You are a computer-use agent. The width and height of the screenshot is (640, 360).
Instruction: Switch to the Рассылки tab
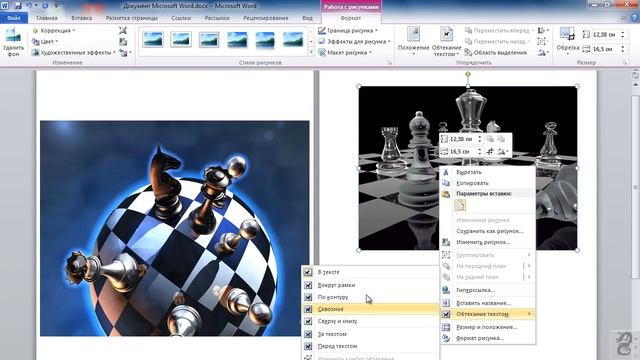tap(217, 18)
